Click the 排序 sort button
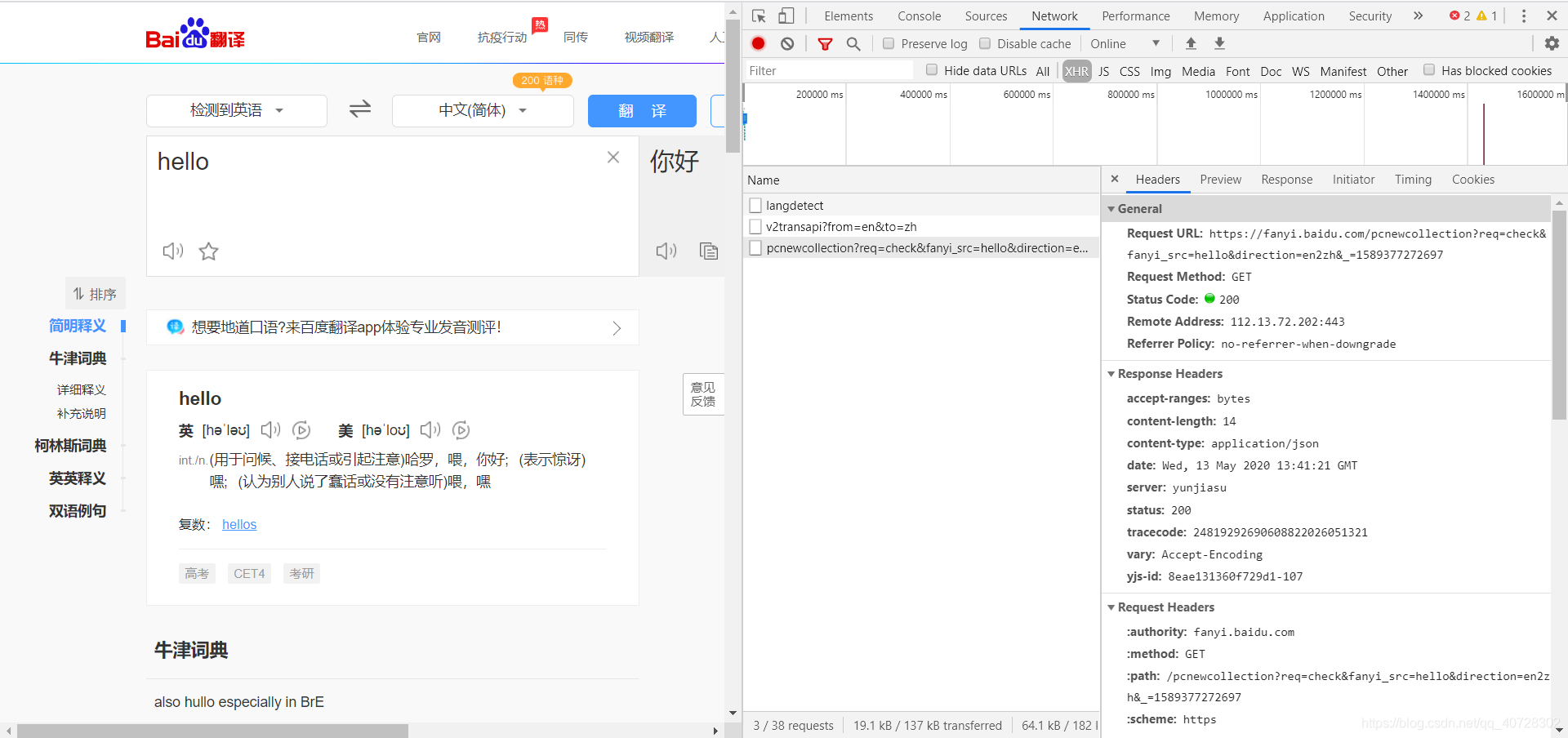 tap(95, 294)
